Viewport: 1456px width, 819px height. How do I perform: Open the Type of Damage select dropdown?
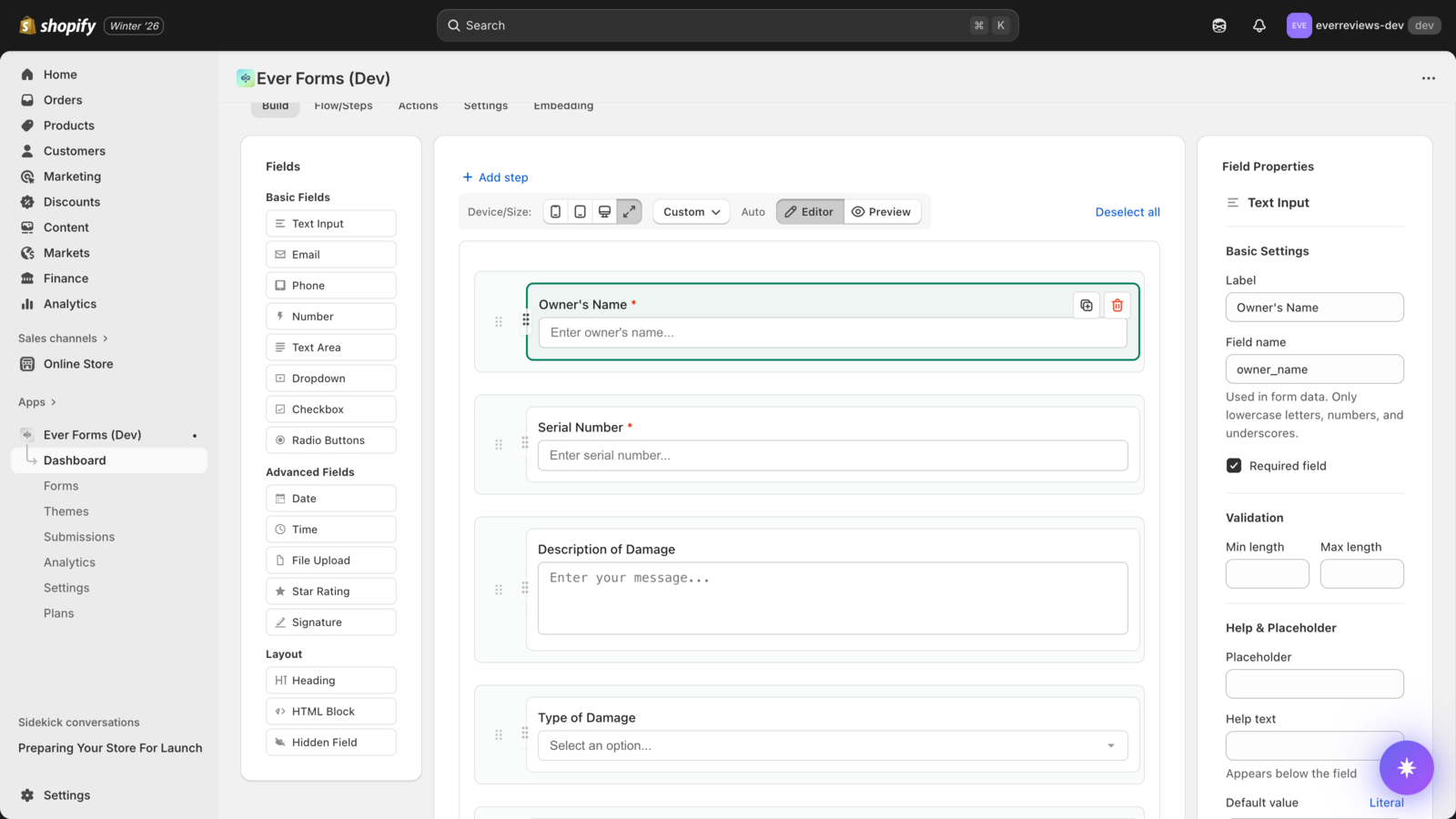coord(832,746)
